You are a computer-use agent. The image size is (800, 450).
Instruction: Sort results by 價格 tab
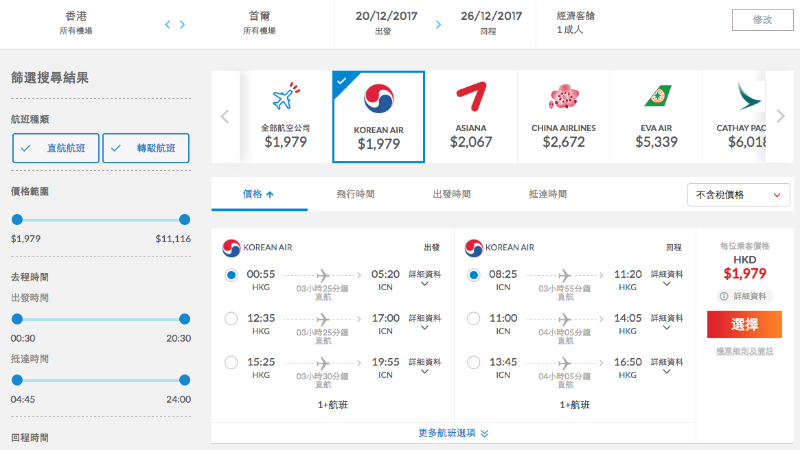pos(259,194)
